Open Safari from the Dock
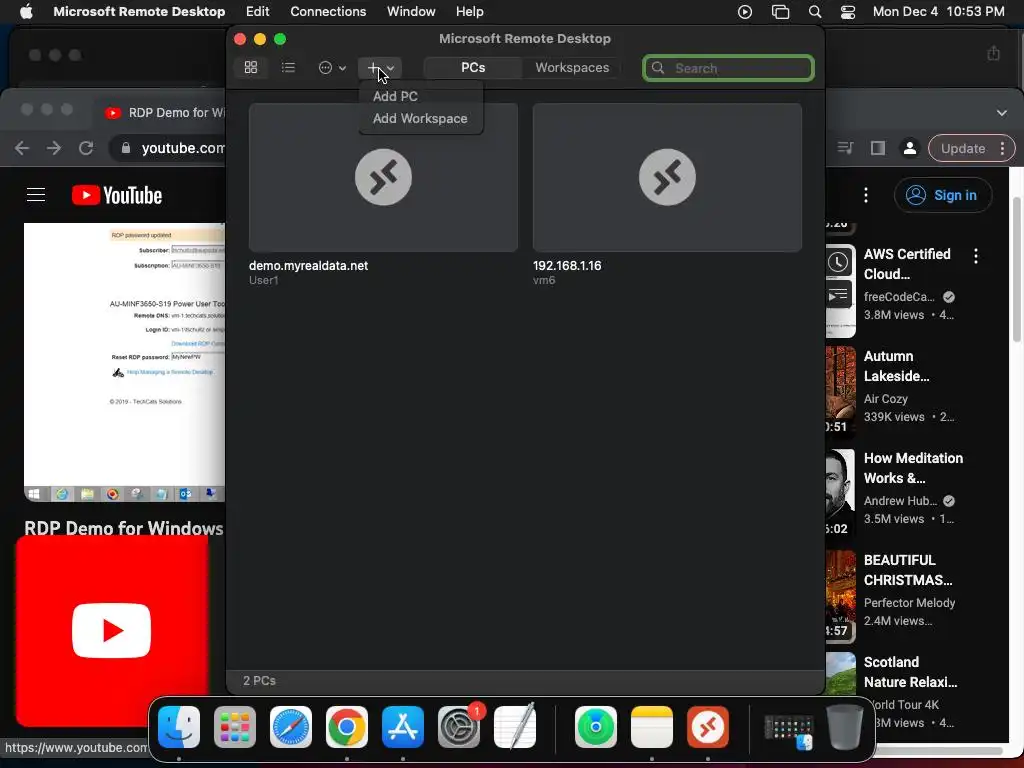The height and width of the screenshot is (768, 1024). pyautogui.click(x=291, y=726)
